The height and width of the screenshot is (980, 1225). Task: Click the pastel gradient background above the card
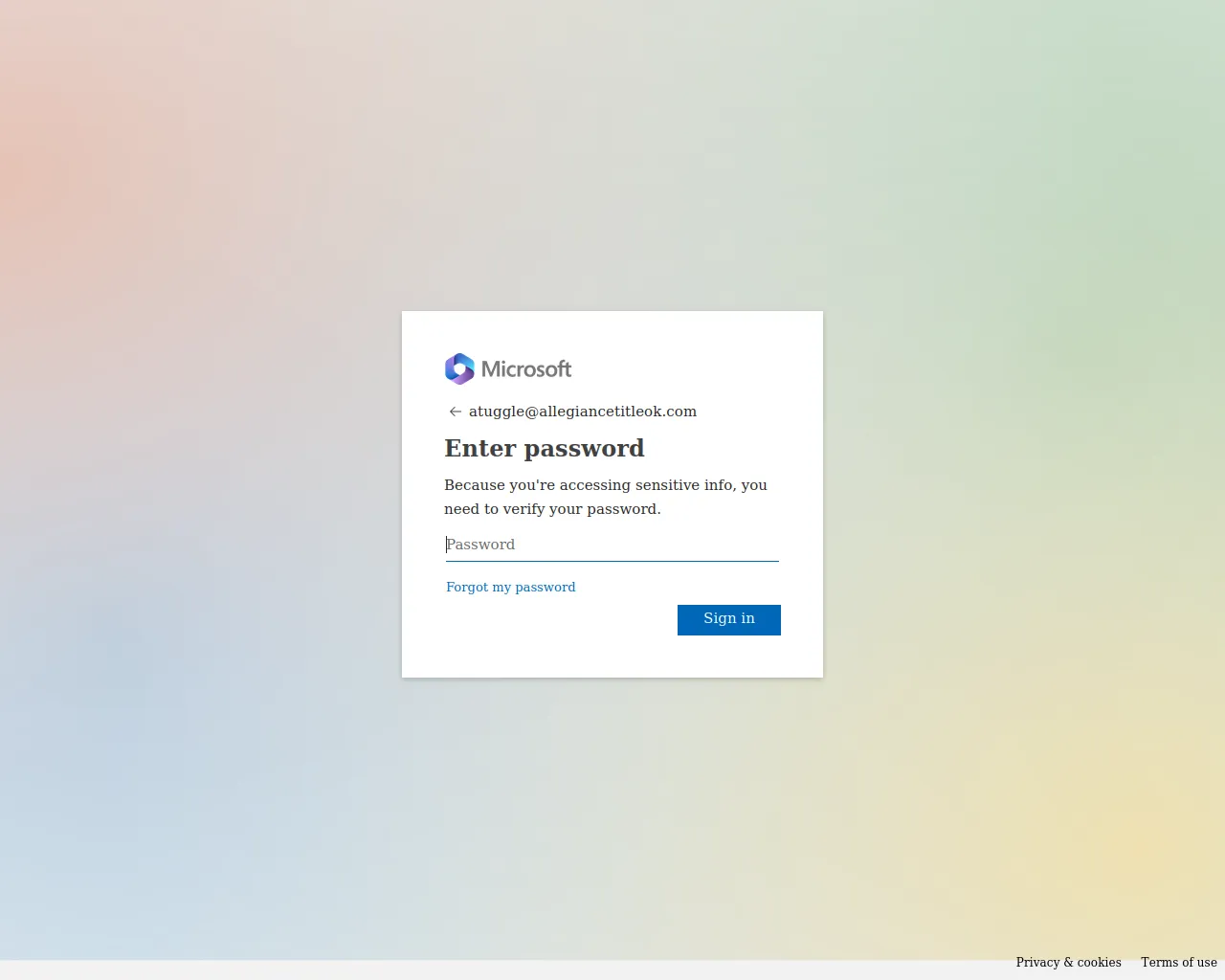tap(612, 153)
